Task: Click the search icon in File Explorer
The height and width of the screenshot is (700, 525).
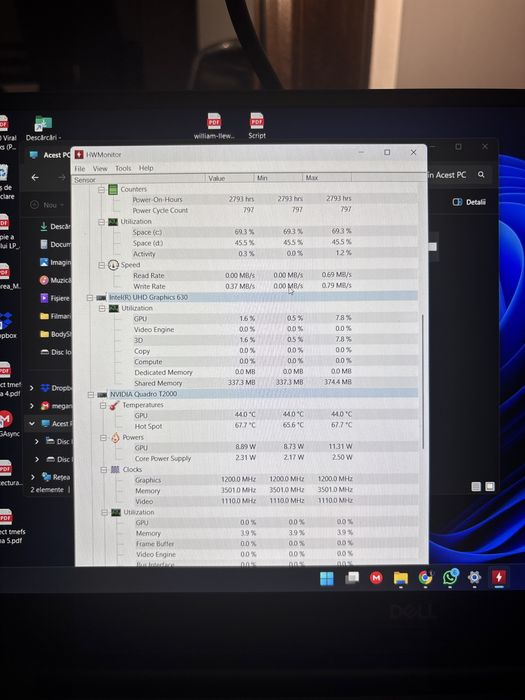Action: [481, 175]
